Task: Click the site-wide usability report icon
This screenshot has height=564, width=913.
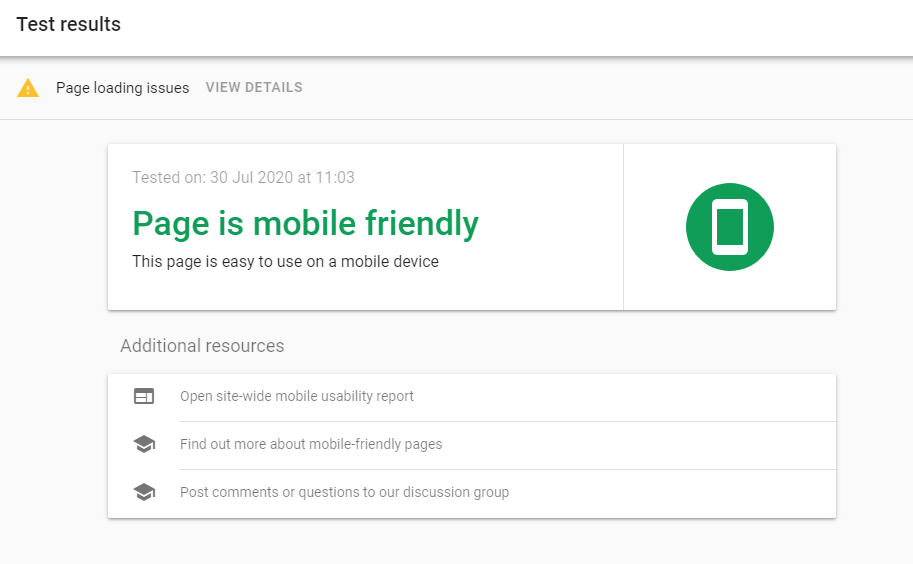Action: pyautogui.click(x=144, y=396)
